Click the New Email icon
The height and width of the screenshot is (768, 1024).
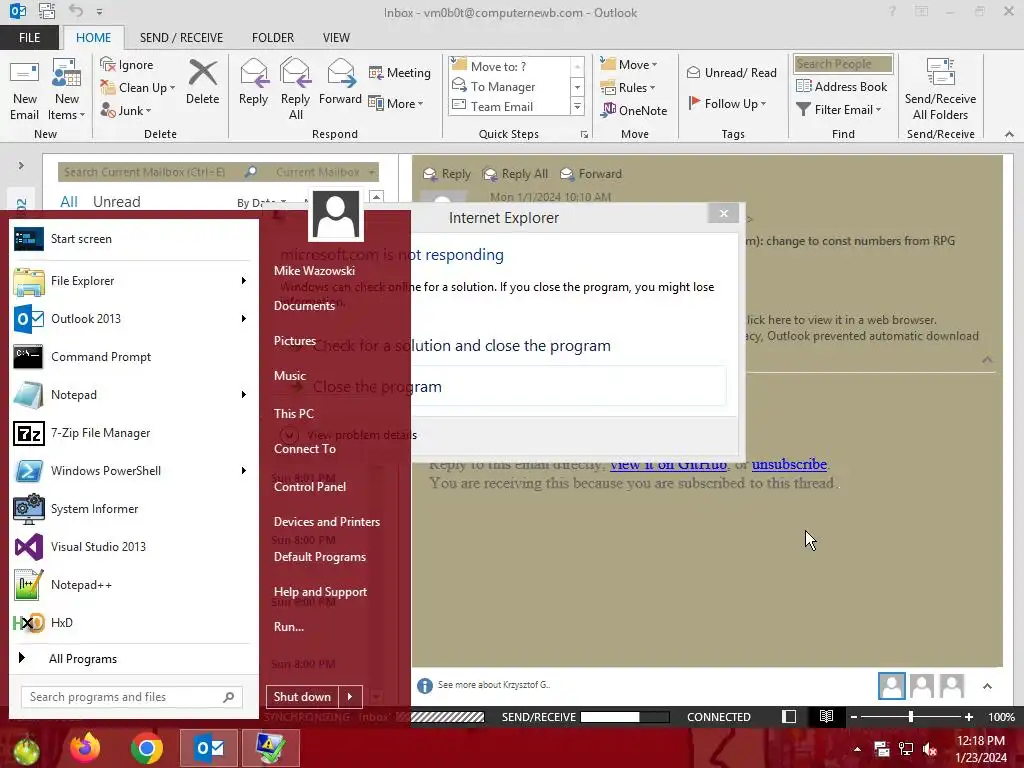point(25,74)
